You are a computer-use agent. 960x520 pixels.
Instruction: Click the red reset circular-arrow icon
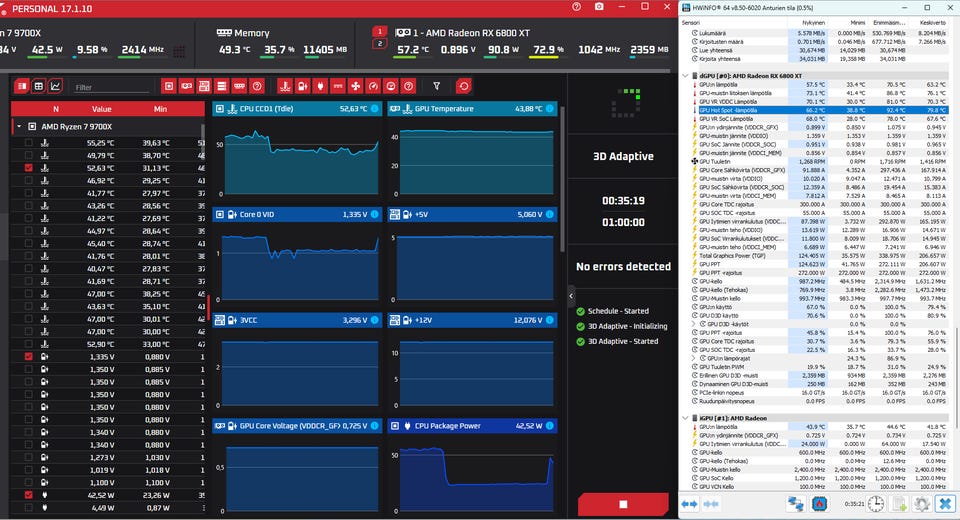pos(463,86)
